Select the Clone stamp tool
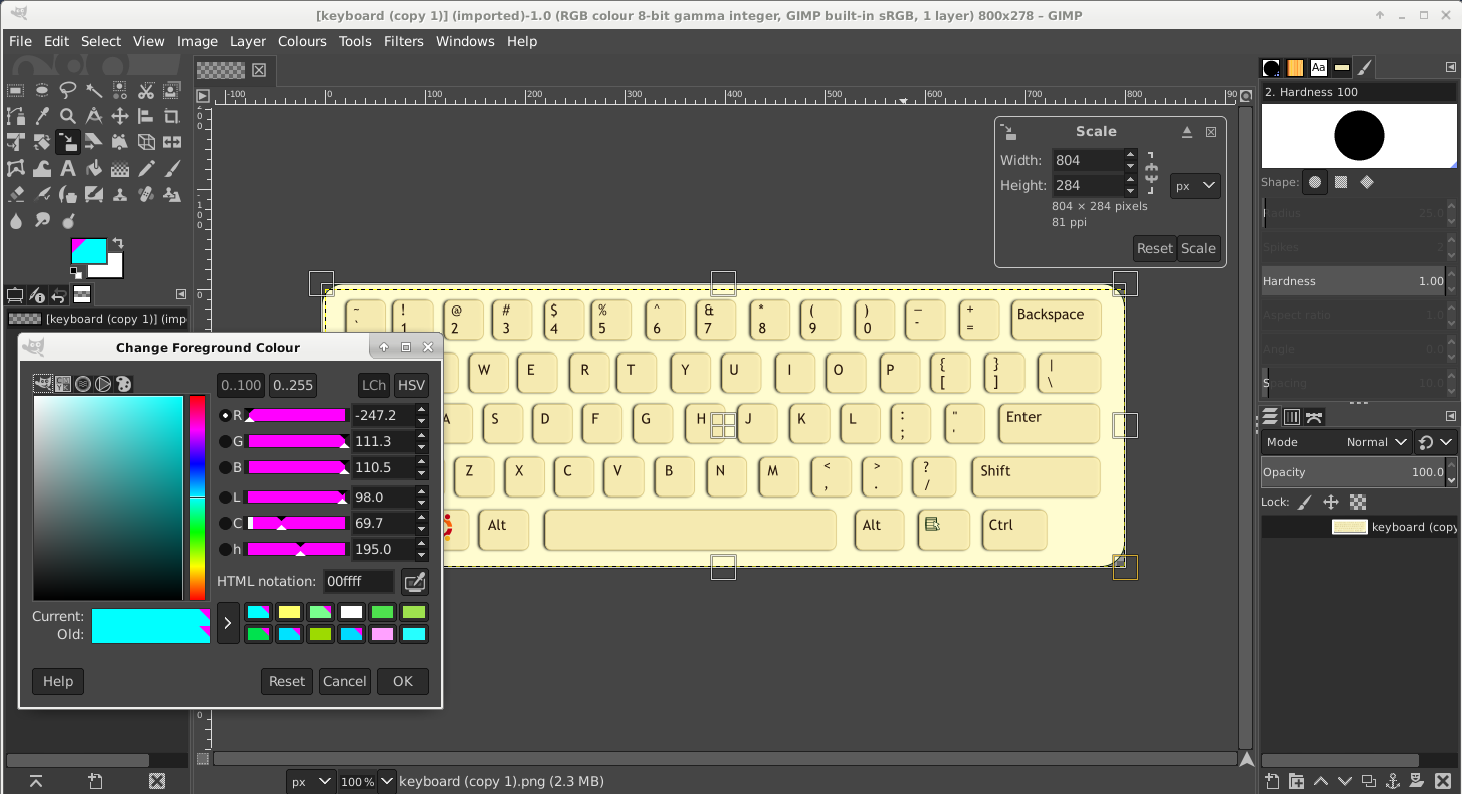 tap(119, 195)
